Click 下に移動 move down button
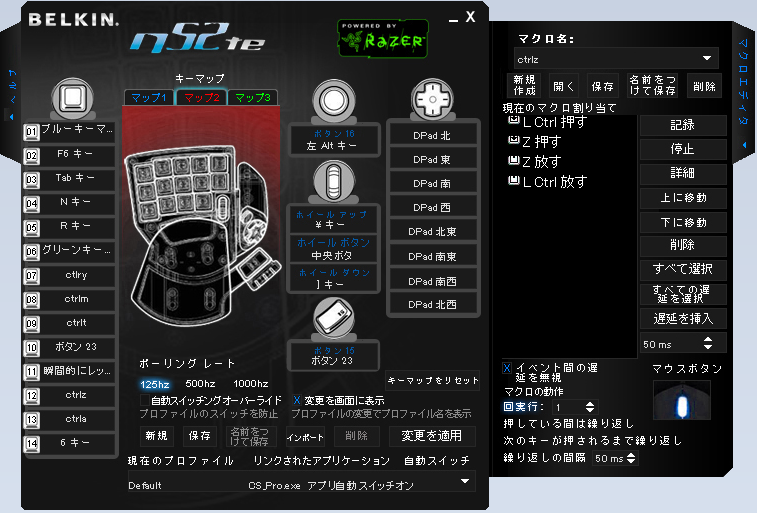757x513 pixels. pyautogui.click(x=683, y=222)
